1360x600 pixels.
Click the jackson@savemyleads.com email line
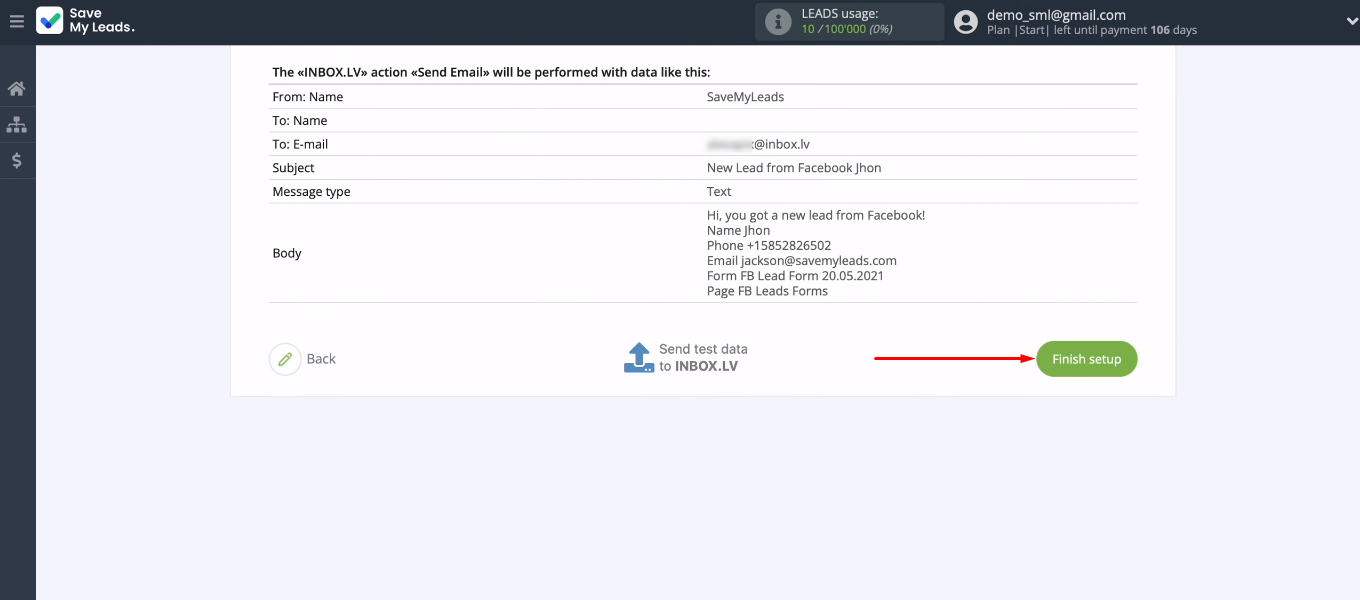tap(801, 260)
